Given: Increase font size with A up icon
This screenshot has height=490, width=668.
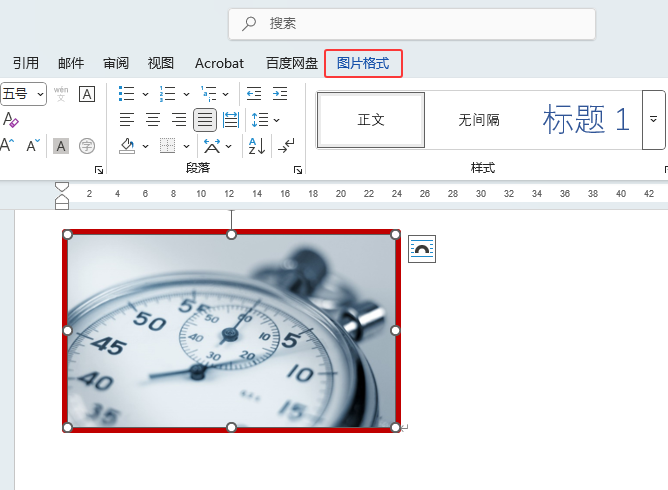Looking at the screenshot, I should 8,146.
